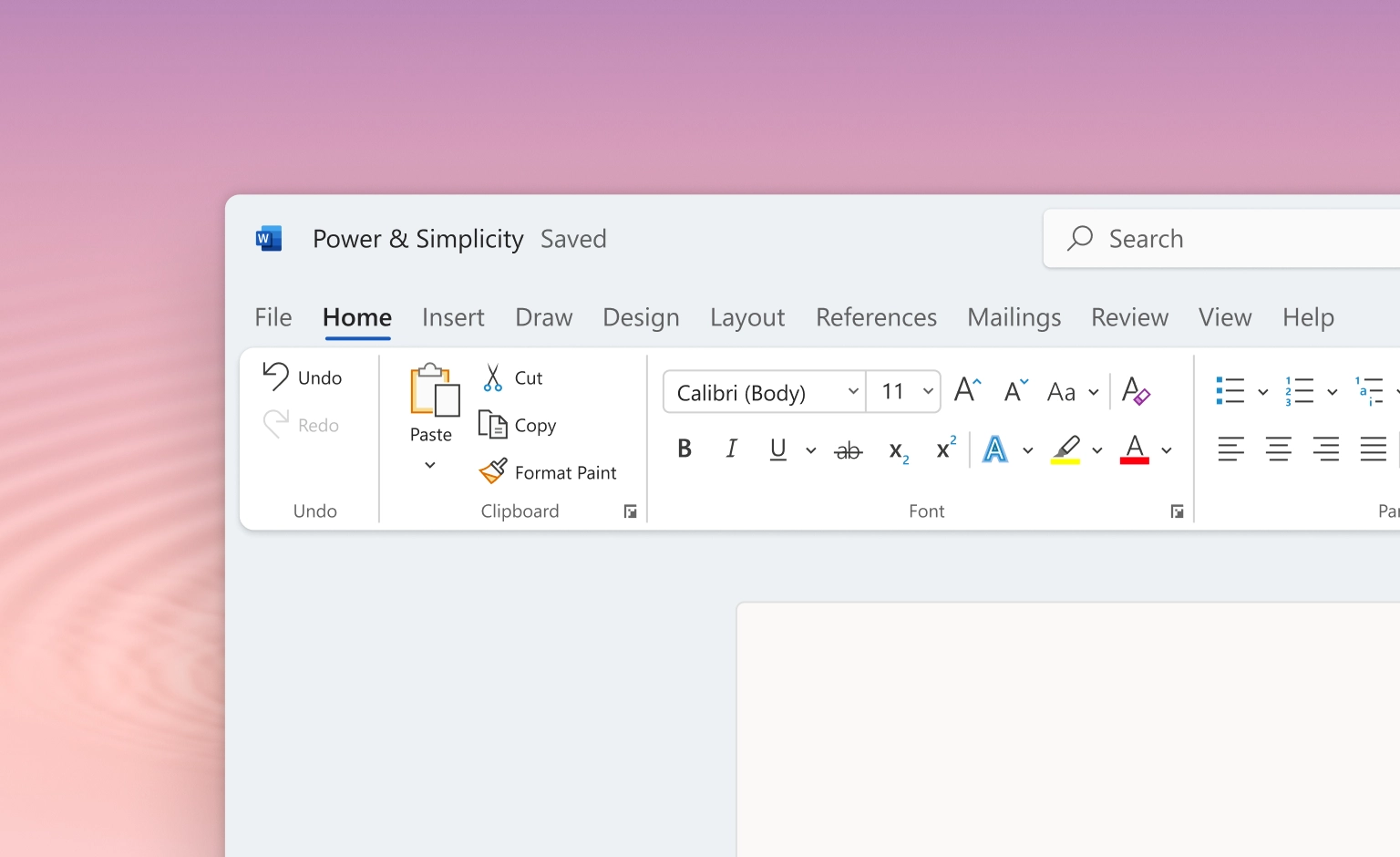Click the Clear Formatting eraser icon
Viewport: 1400px width, 857px height.
[1136, 391]
